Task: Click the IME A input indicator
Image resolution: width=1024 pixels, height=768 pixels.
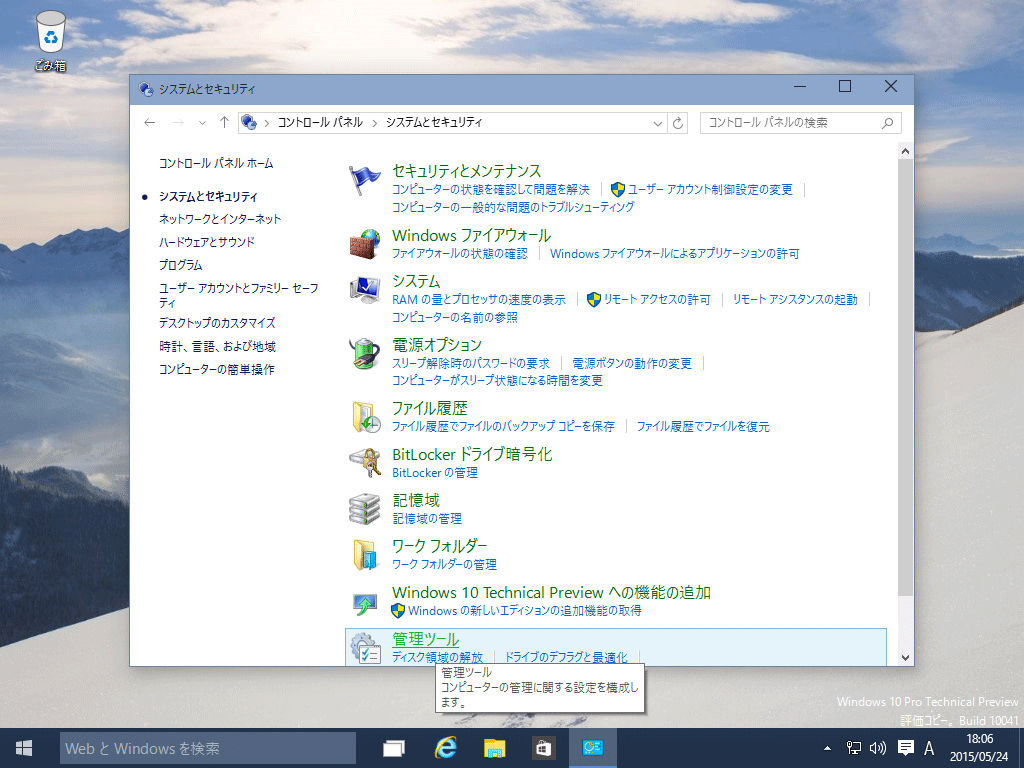Action: [x=929, y=748]
